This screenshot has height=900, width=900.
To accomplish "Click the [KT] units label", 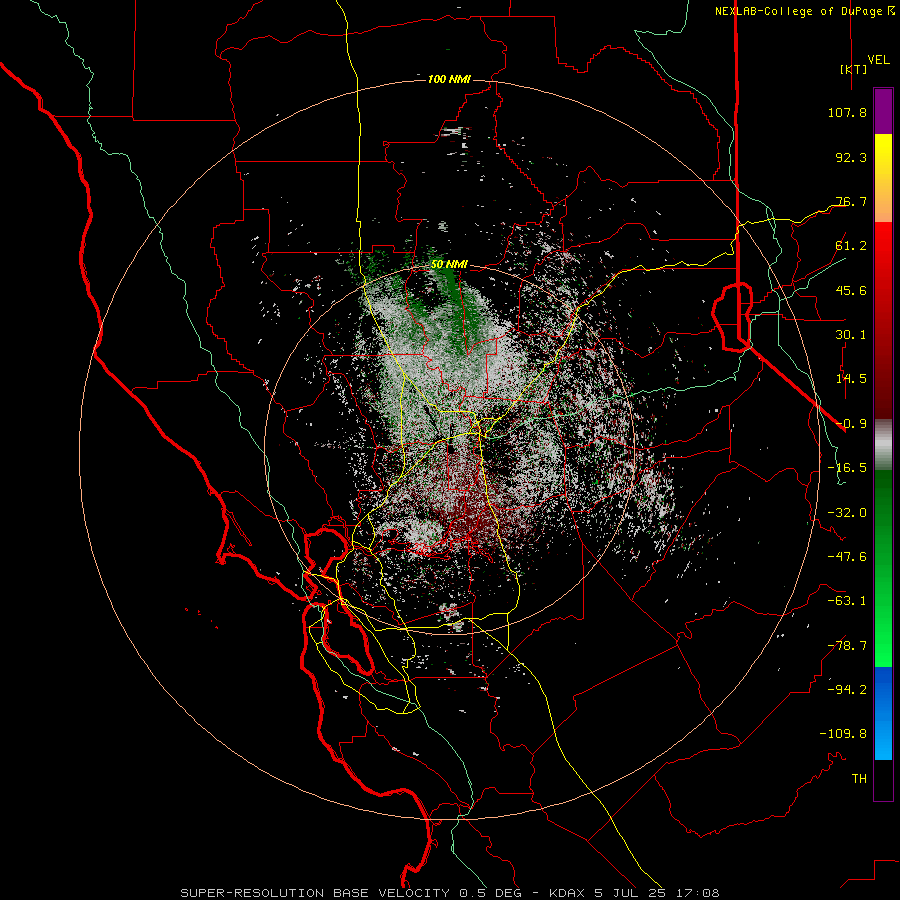I will point(854,69).
